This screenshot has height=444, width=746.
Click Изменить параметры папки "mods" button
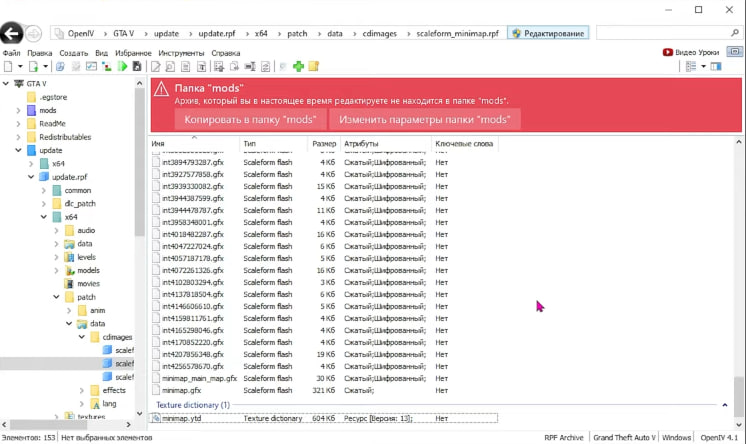click(x=425, y=119)
